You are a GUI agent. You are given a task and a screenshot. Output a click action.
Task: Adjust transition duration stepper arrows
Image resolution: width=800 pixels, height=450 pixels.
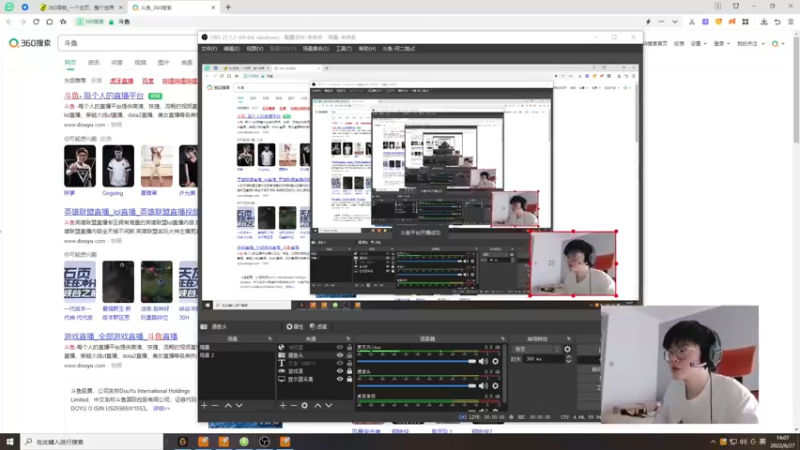click(568, 359)
